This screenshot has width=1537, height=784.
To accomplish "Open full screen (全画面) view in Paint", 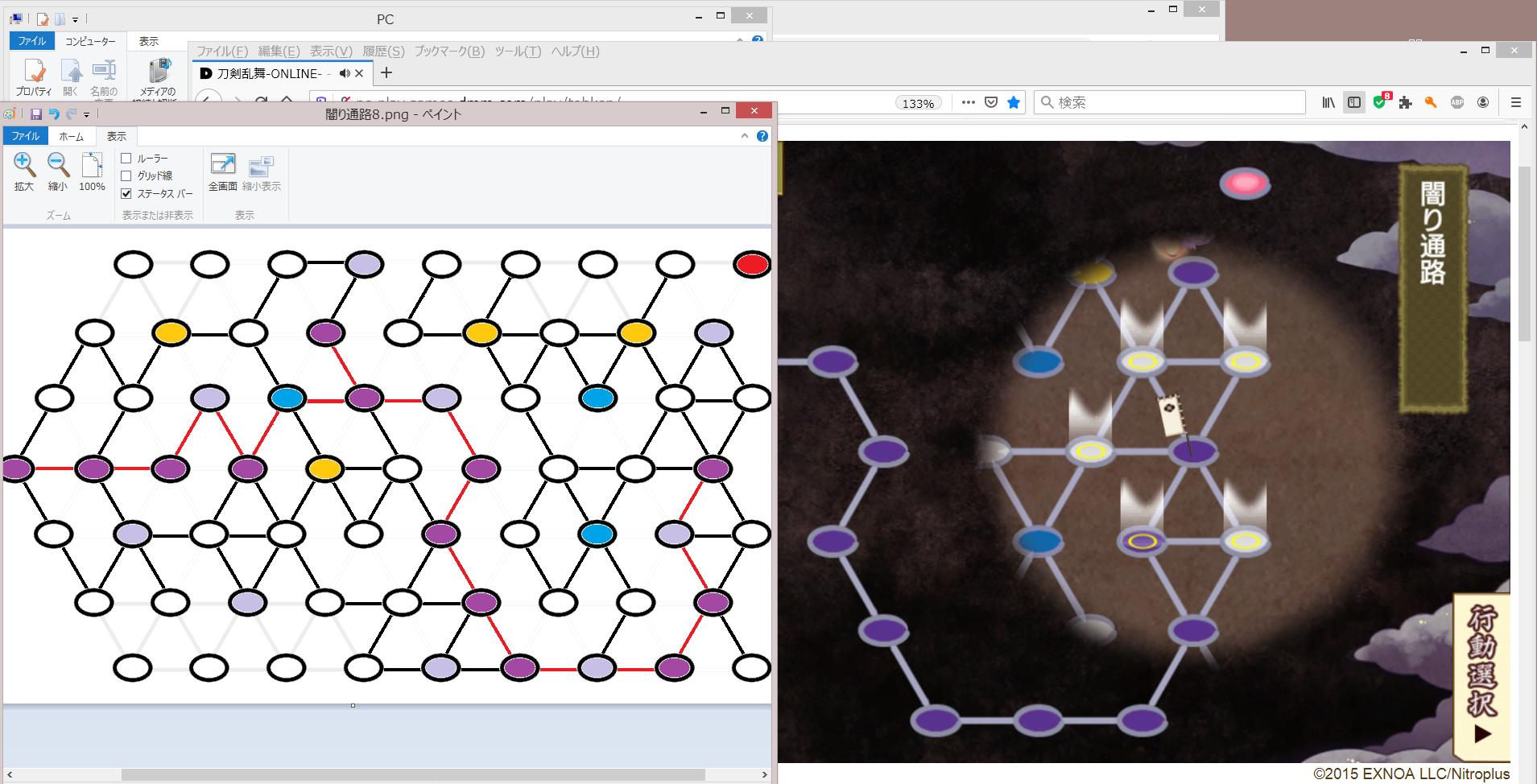I will point(223,165).
